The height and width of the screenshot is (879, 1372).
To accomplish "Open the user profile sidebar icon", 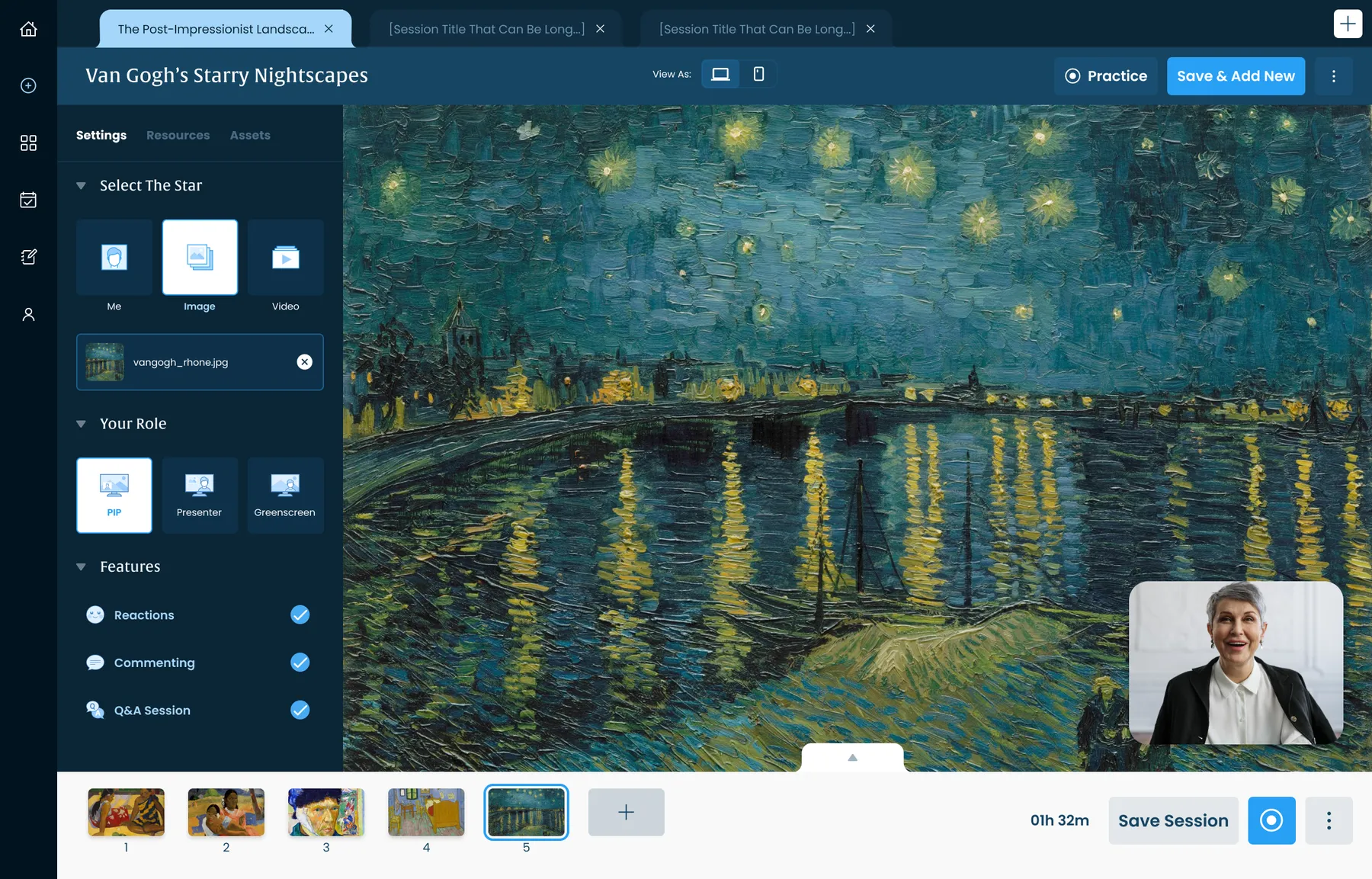I will coord(28,314).
